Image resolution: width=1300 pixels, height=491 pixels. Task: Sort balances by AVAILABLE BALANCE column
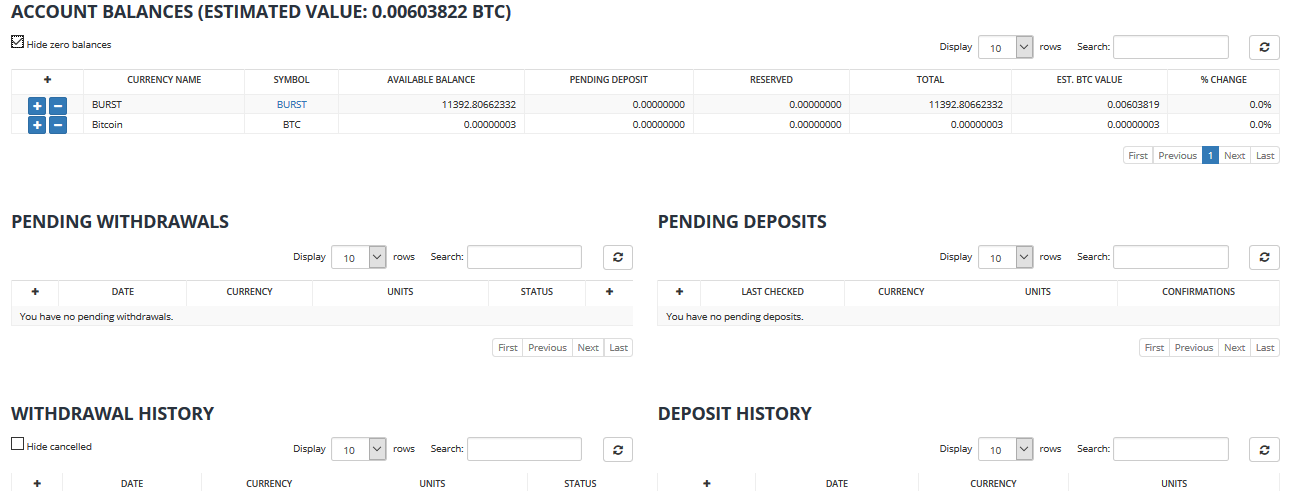(431, 80)
